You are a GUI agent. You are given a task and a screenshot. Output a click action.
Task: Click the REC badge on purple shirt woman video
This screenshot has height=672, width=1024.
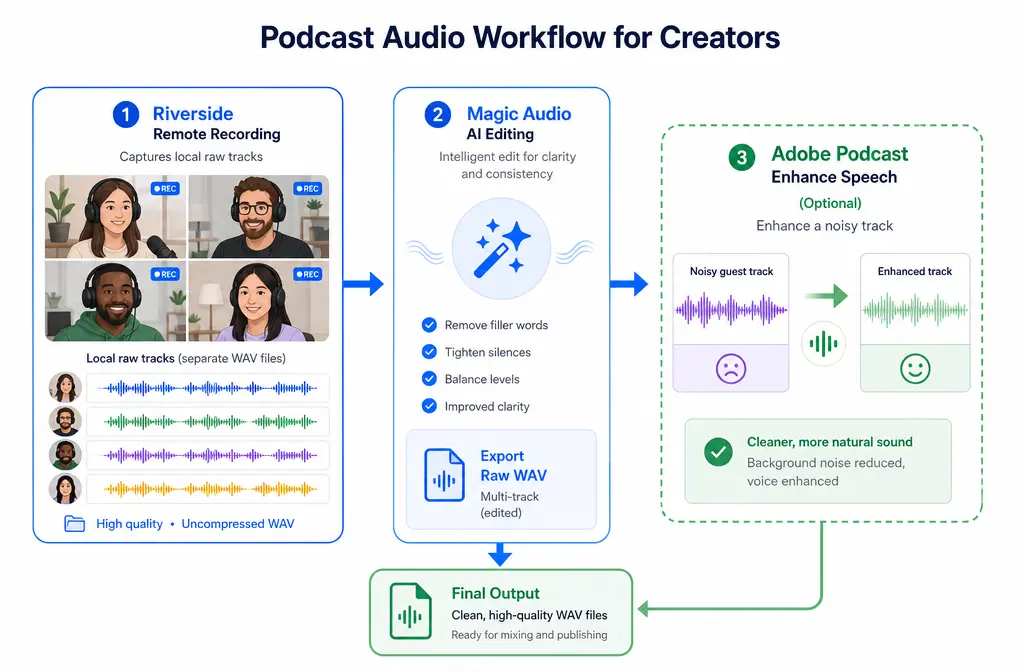307,274
